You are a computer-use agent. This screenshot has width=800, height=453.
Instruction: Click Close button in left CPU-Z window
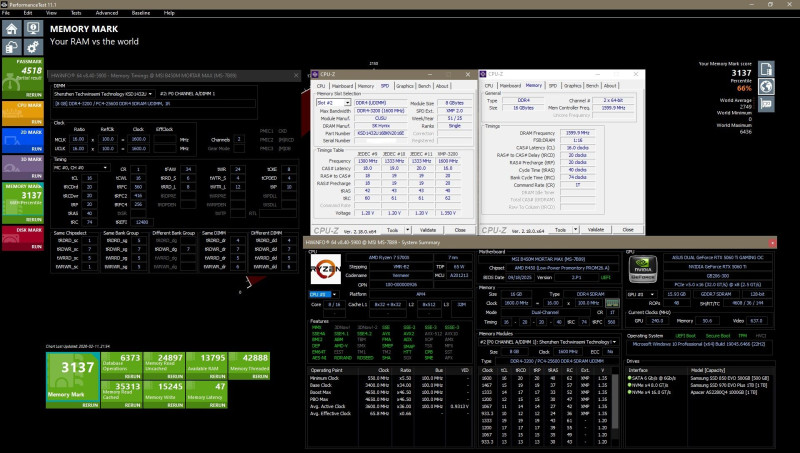(460, 230)
